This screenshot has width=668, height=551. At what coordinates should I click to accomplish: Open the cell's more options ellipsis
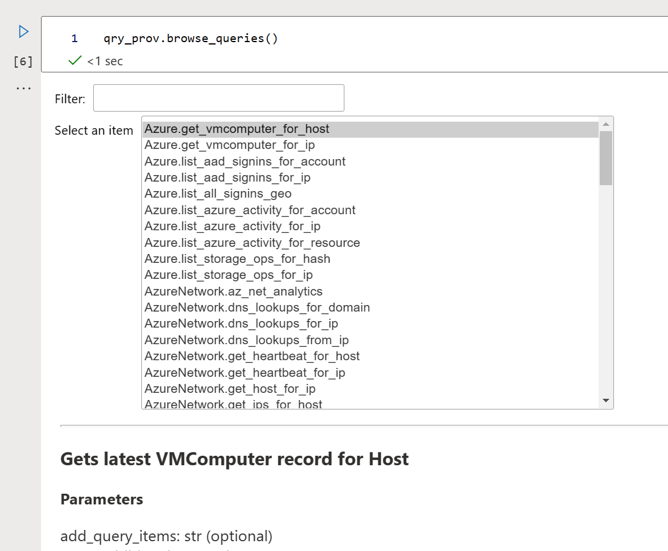pyautogui.click(x=23, y=88)
